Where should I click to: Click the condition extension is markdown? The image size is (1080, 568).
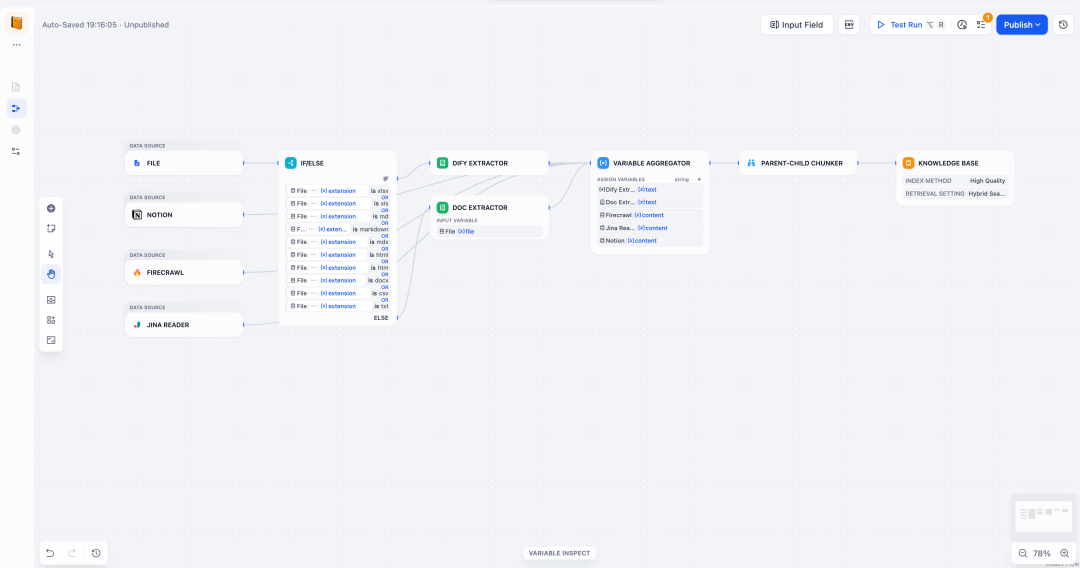pos(338,229)
